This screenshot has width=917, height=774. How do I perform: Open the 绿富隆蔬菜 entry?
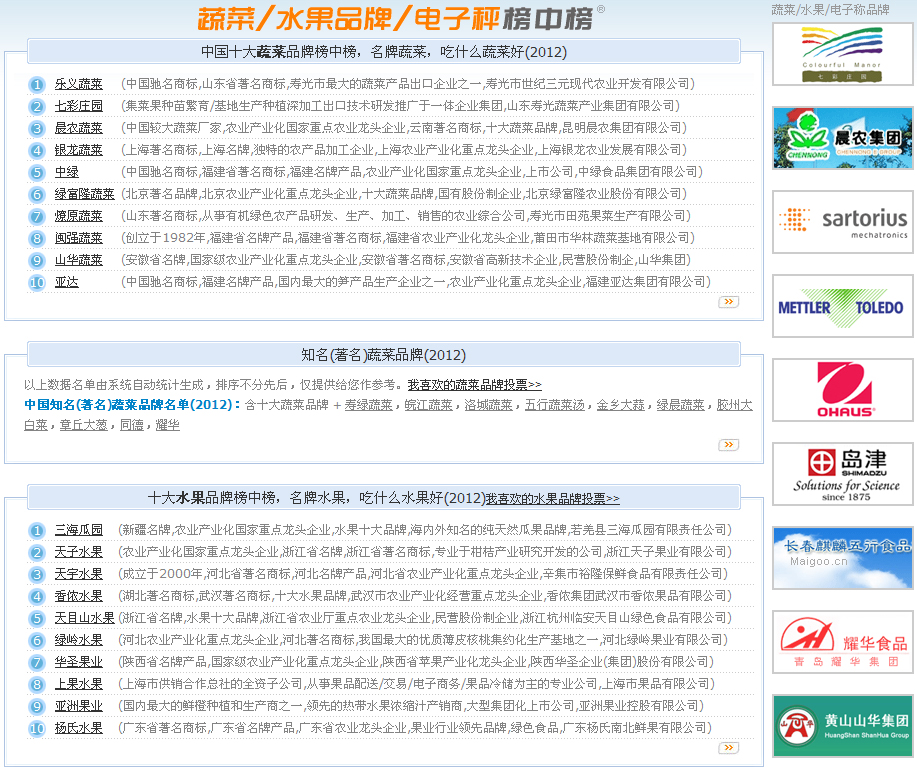[x=84, y=194]
